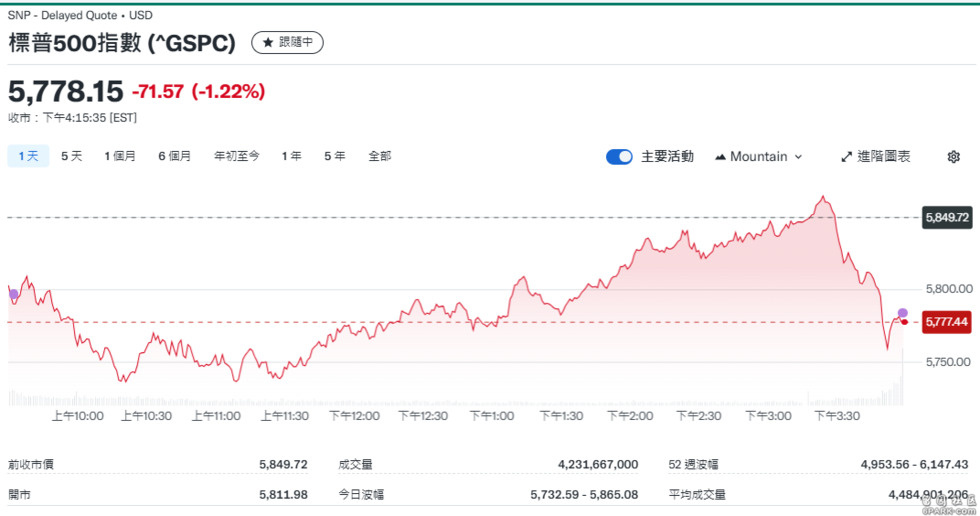Click the 前收市價 value 5,849.72
Image resolution: width=980 pixels, height=516 pixels.
coord(283,464)
